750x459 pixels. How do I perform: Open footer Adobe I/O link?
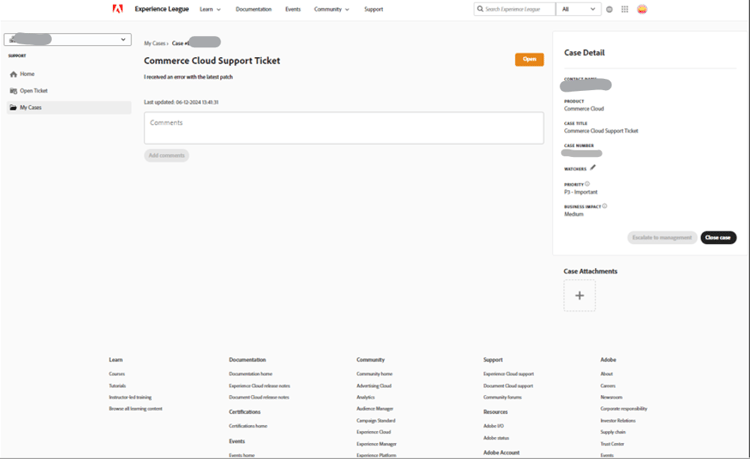click(493, 426)
